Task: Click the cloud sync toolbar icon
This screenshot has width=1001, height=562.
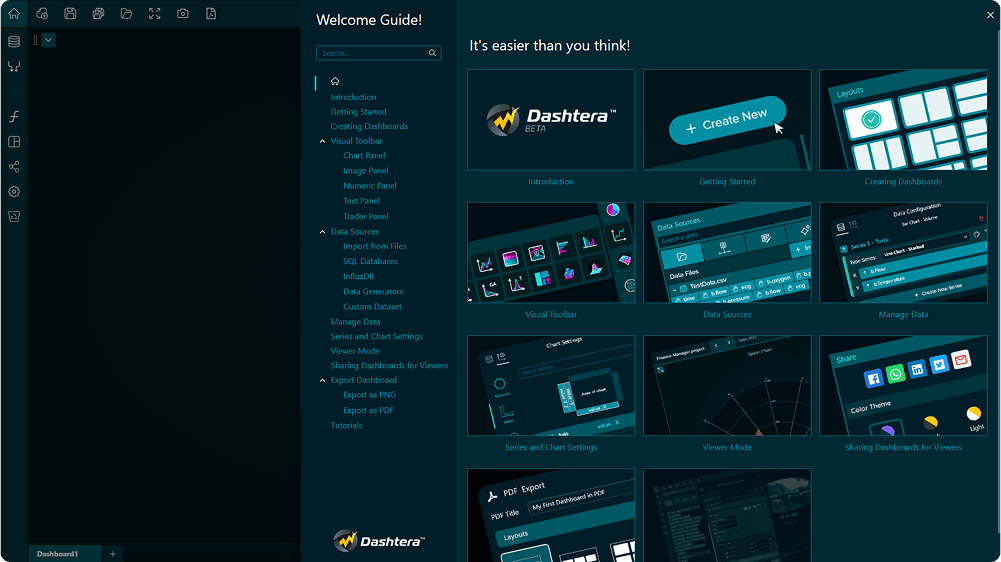Action: pyautogui.click(x=42, y=13)
